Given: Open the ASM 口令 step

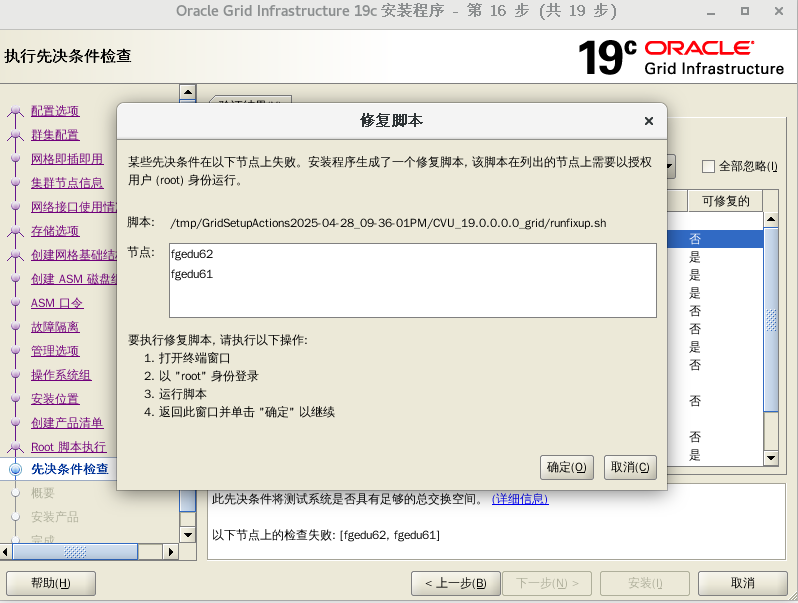Looking at the screenshot, I should (x=57, y=303).
